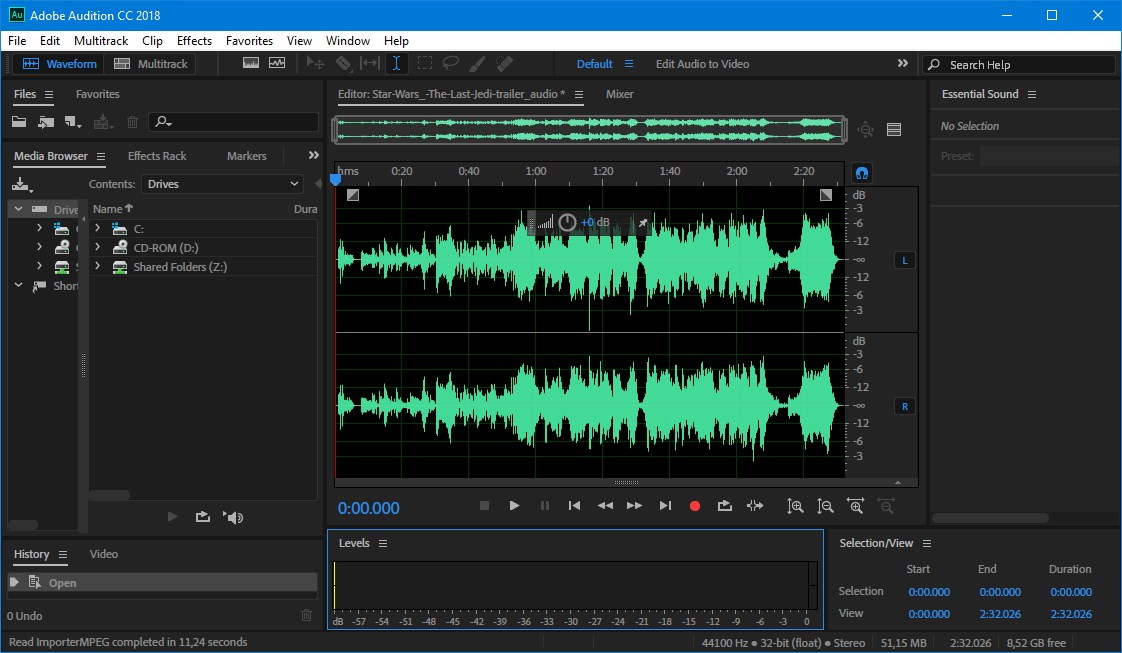Switch to the Mixer tab

(x=620, y=94)
